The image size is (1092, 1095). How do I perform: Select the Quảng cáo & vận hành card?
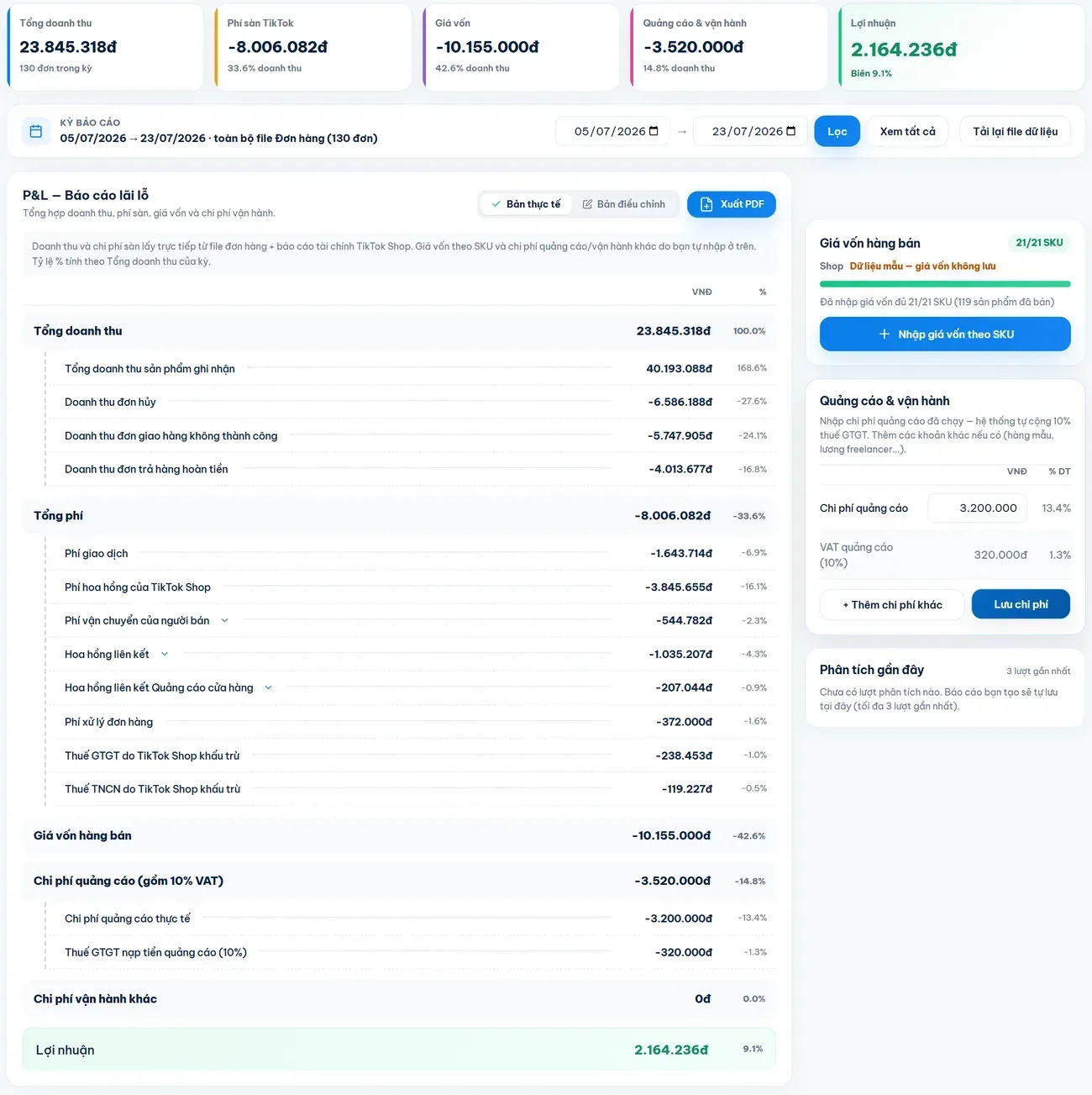click(x=728, y=47)
